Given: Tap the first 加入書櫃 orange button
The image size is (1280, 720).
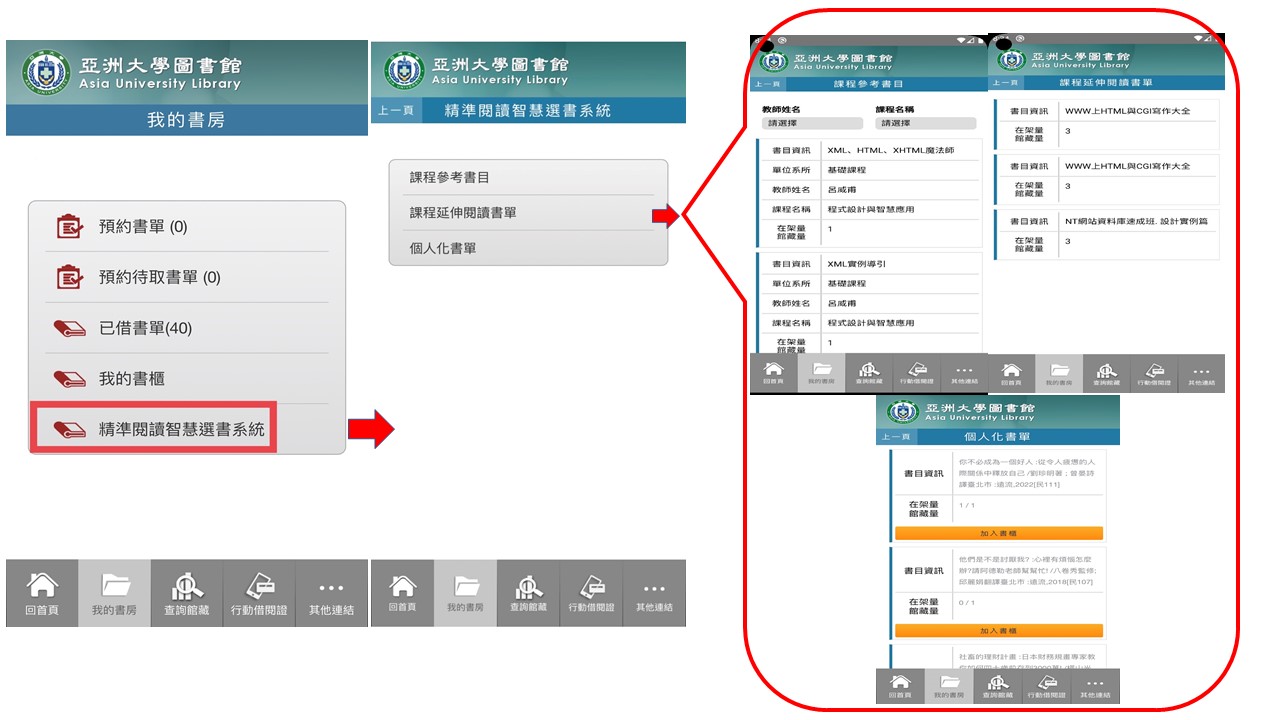Looking at the screenshot, I should point(1000,533).
